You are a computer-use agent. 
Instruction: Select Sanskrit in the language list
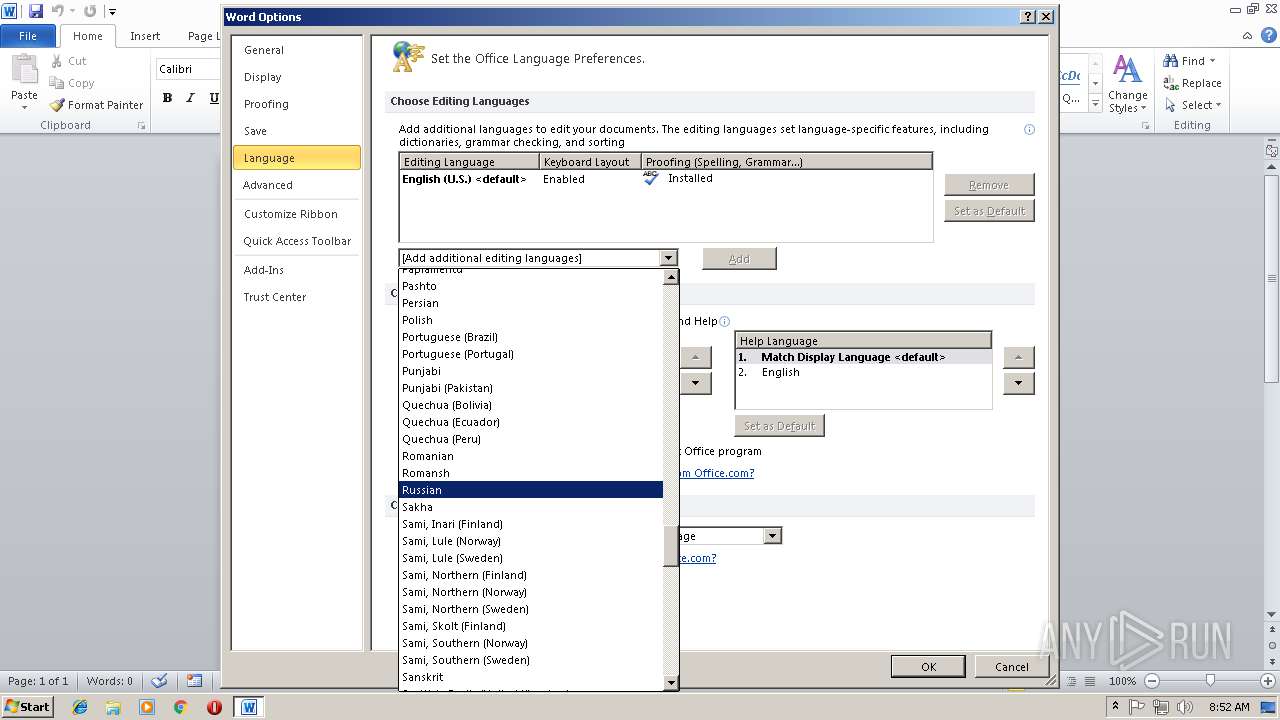click(x=530, y=677)
